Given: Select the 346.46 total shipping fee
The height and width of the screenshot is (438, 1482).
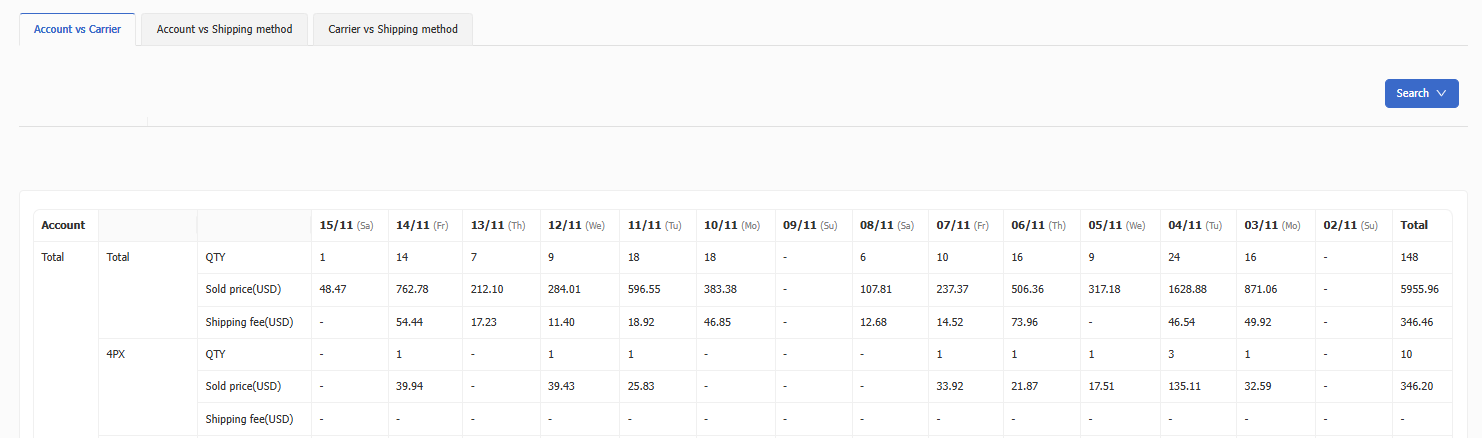Looking at the screenshot, I should pyautogui.click(x=1418, y=322).
